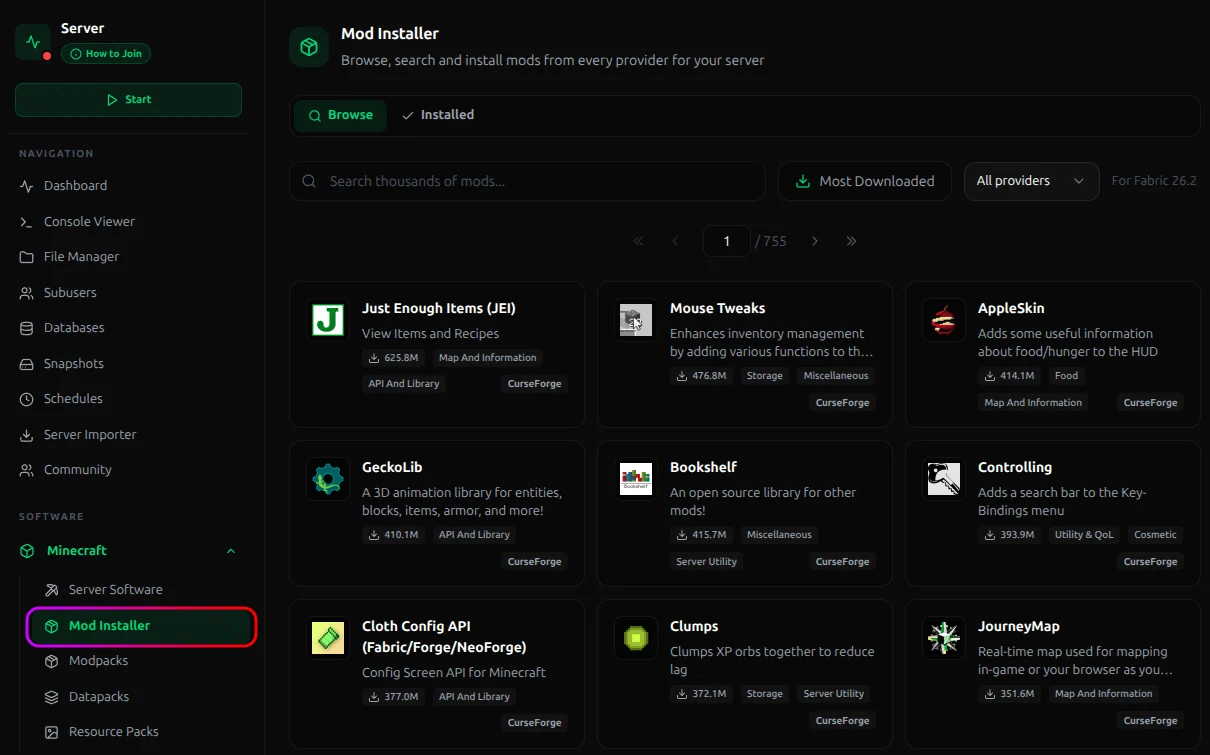Go to the next results page
This screenshot has height=755, width=1210.
pos(815,241)
